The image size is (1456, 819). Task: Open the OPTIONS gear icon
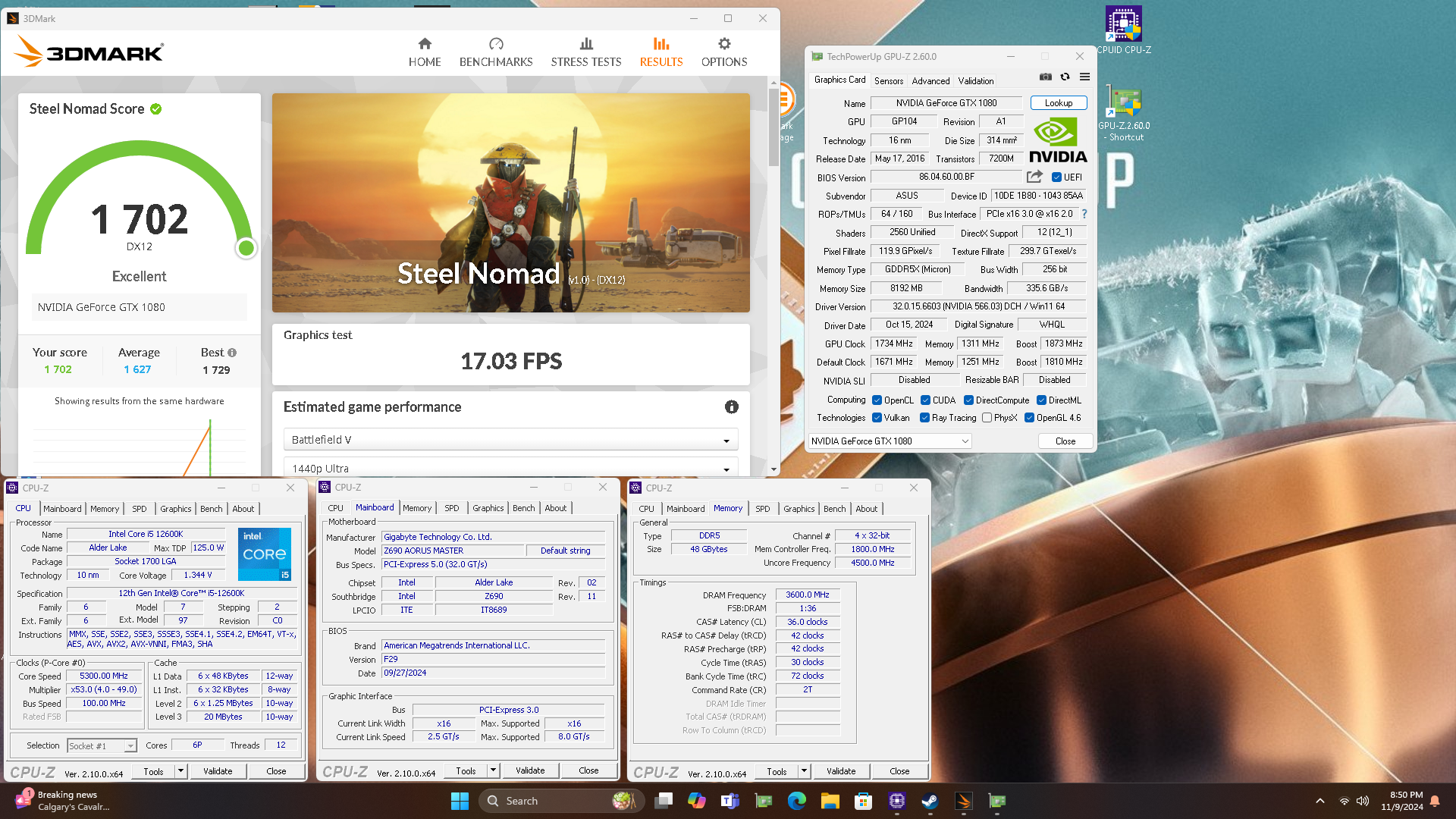[724, 44]
